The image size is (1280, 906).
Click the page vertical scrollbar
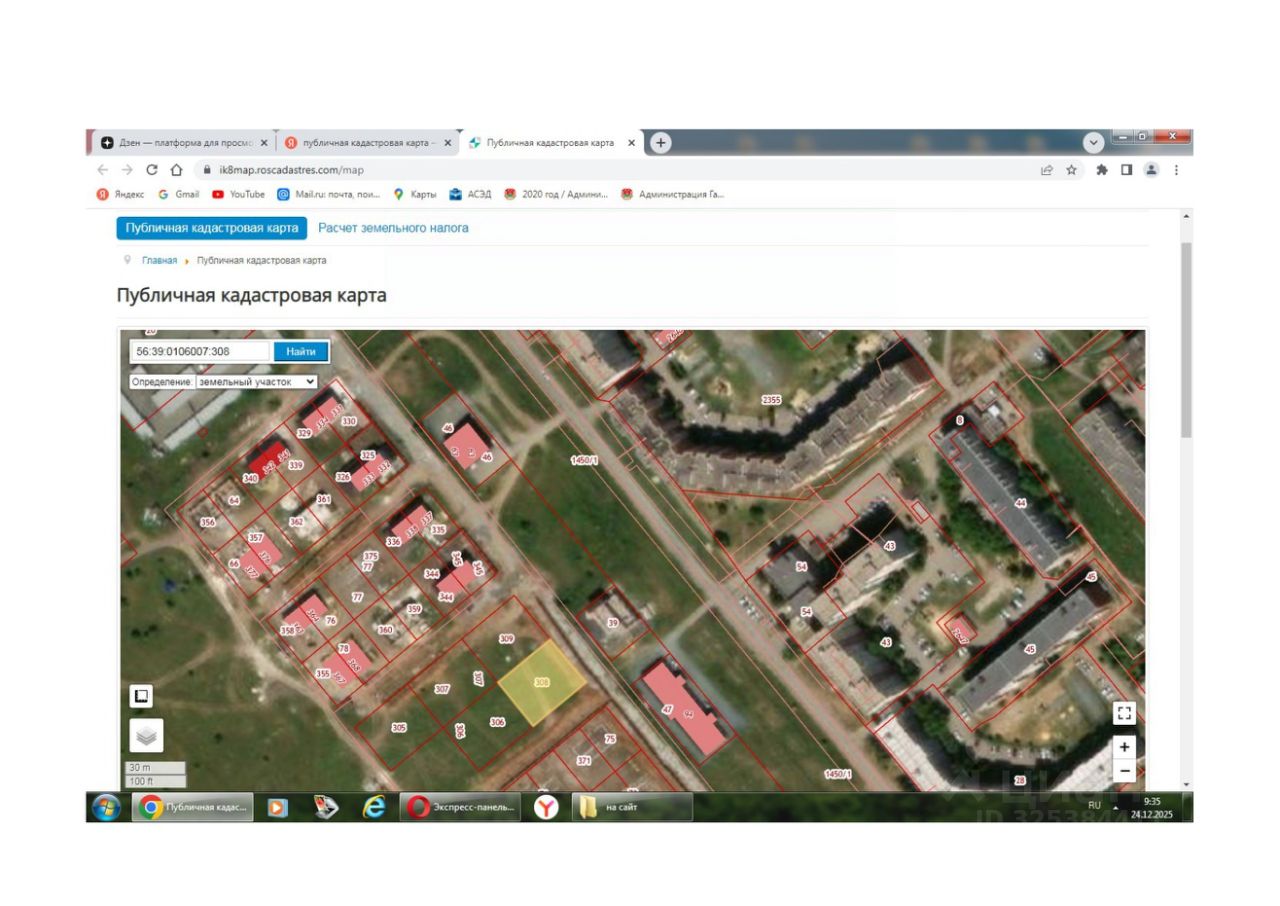tap(1186, 340)
